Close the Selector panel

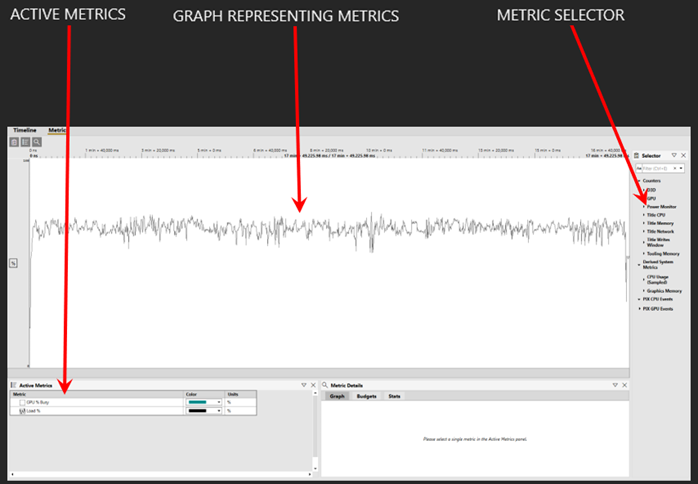click(x=683, y=155)
